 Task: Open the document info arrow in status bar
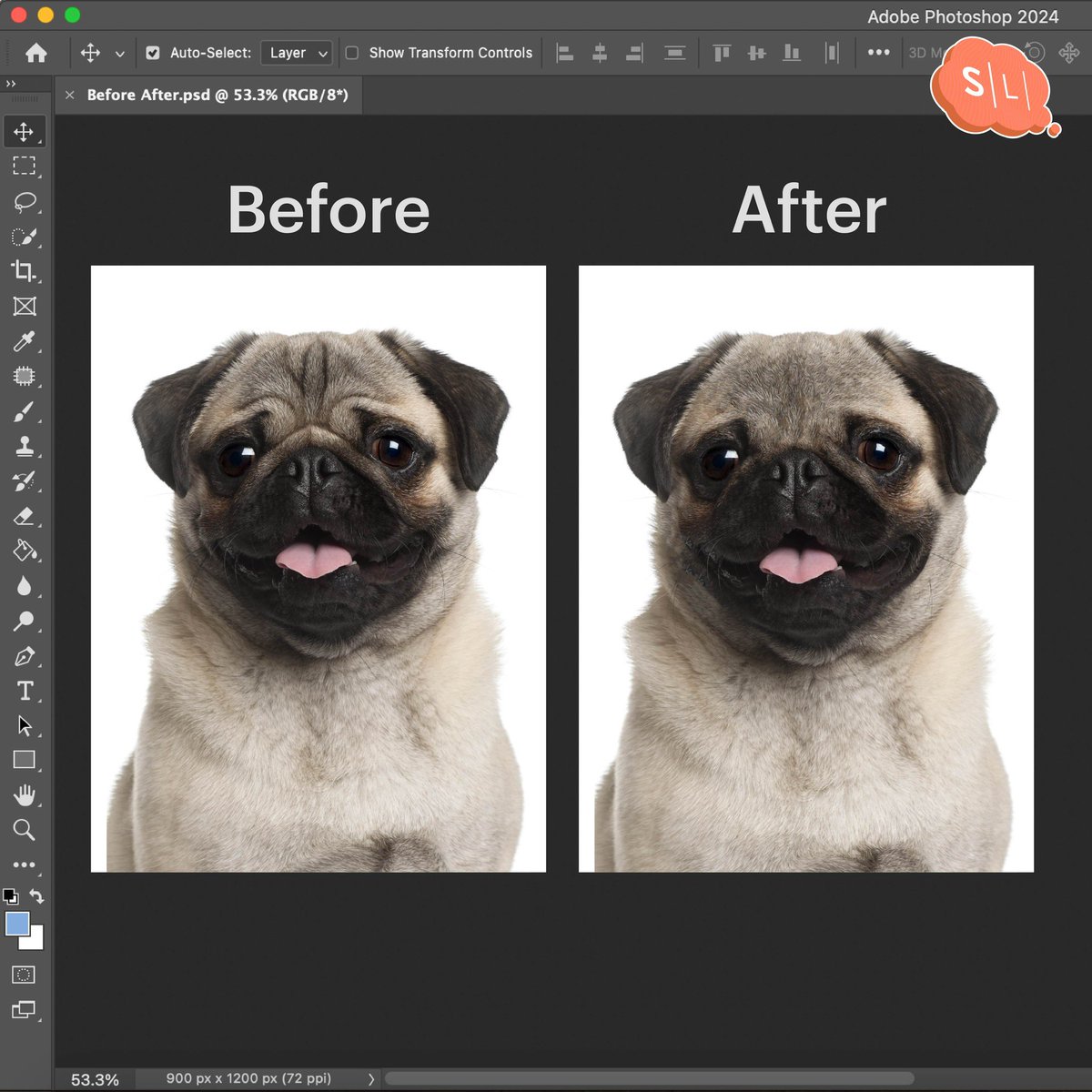click(x=370, y=1077)
